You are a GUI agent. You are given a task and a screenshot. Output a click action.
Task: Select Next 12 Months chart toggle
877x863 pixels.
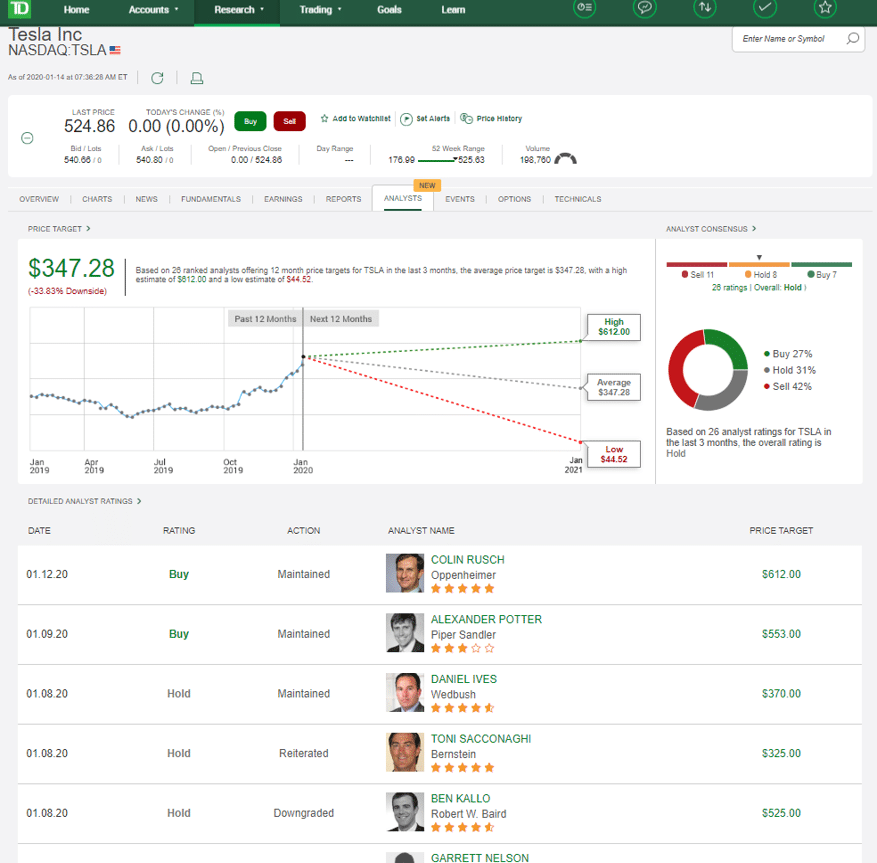pyautogui.click(x=341, y=319)
